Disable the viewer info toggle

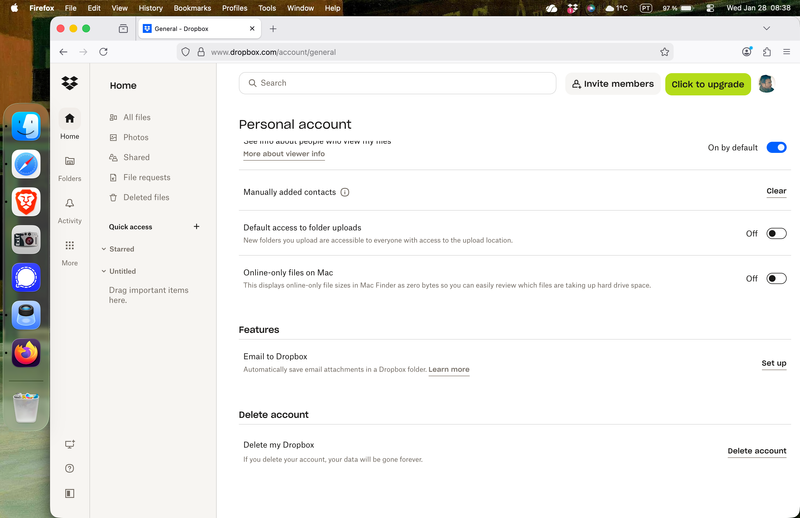pos(776,147)
